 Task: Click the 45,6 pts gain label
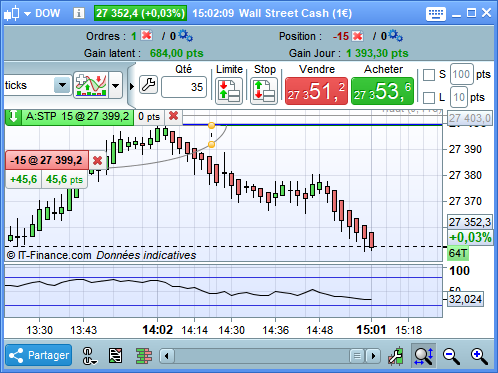(x=64, y=180)
